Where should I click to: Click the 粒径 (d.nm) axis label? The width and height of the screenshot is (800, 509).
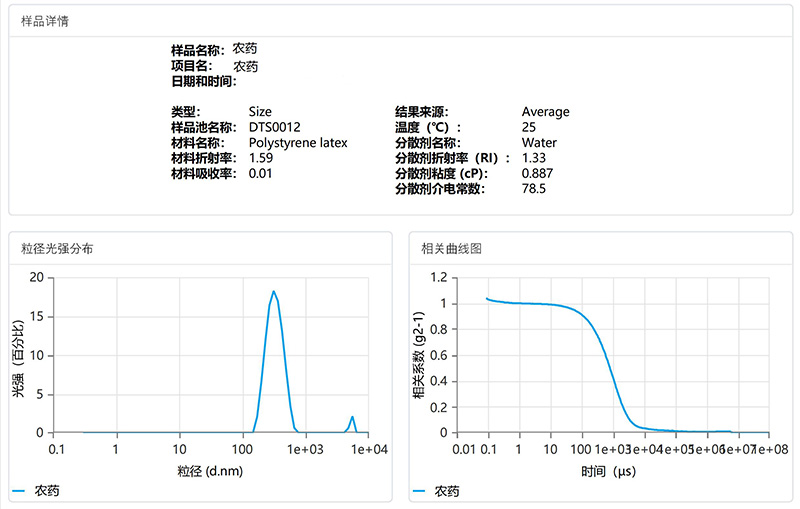[210, 471]
